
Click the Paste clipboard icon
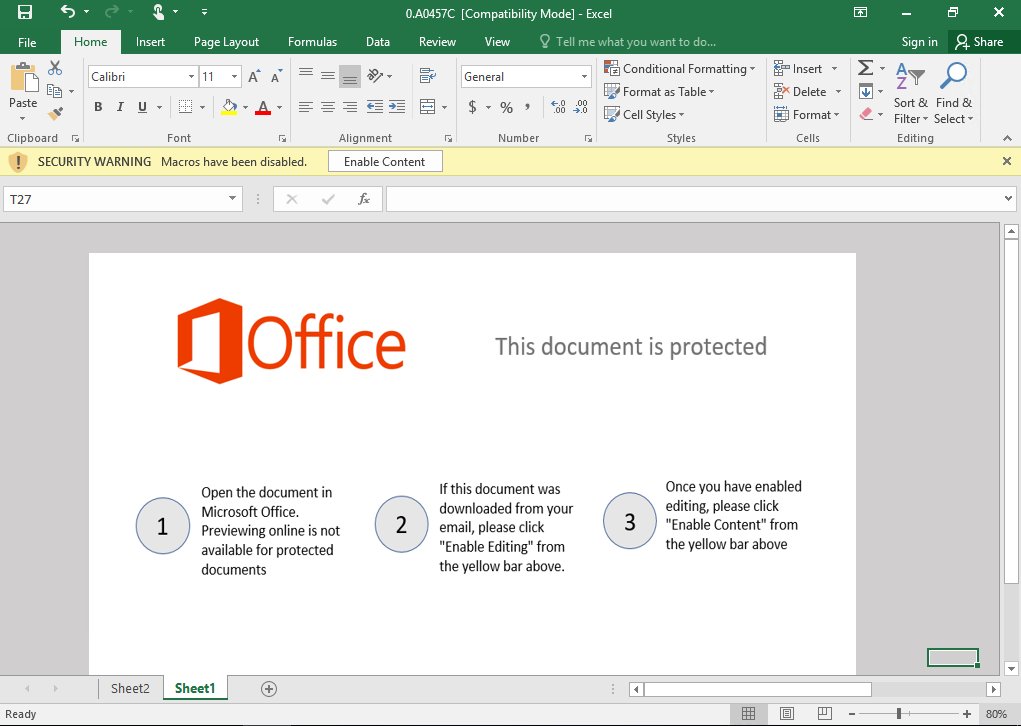point(23,77)
